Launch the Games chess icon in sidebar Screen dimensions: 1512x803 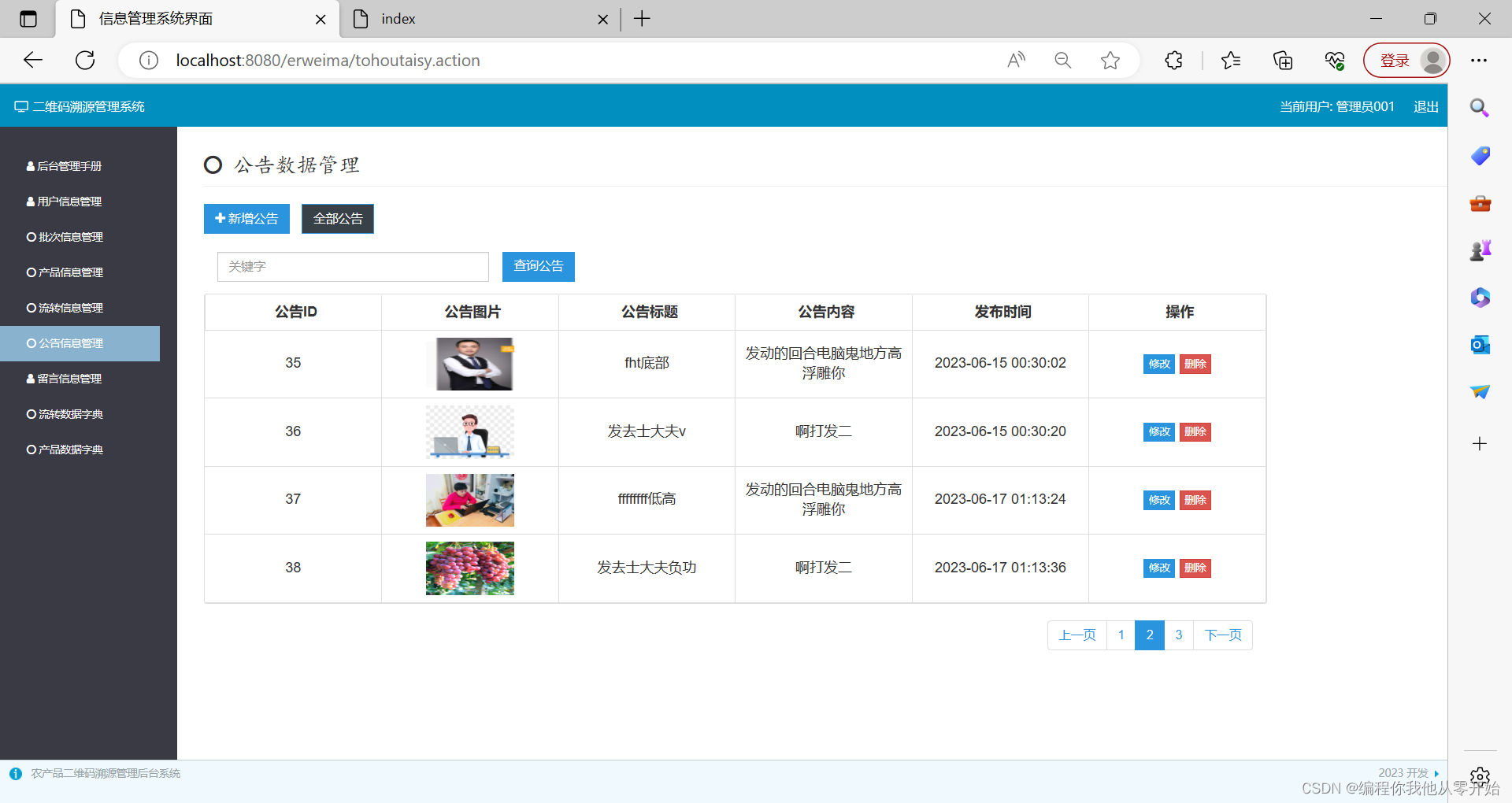[1480, 250]
